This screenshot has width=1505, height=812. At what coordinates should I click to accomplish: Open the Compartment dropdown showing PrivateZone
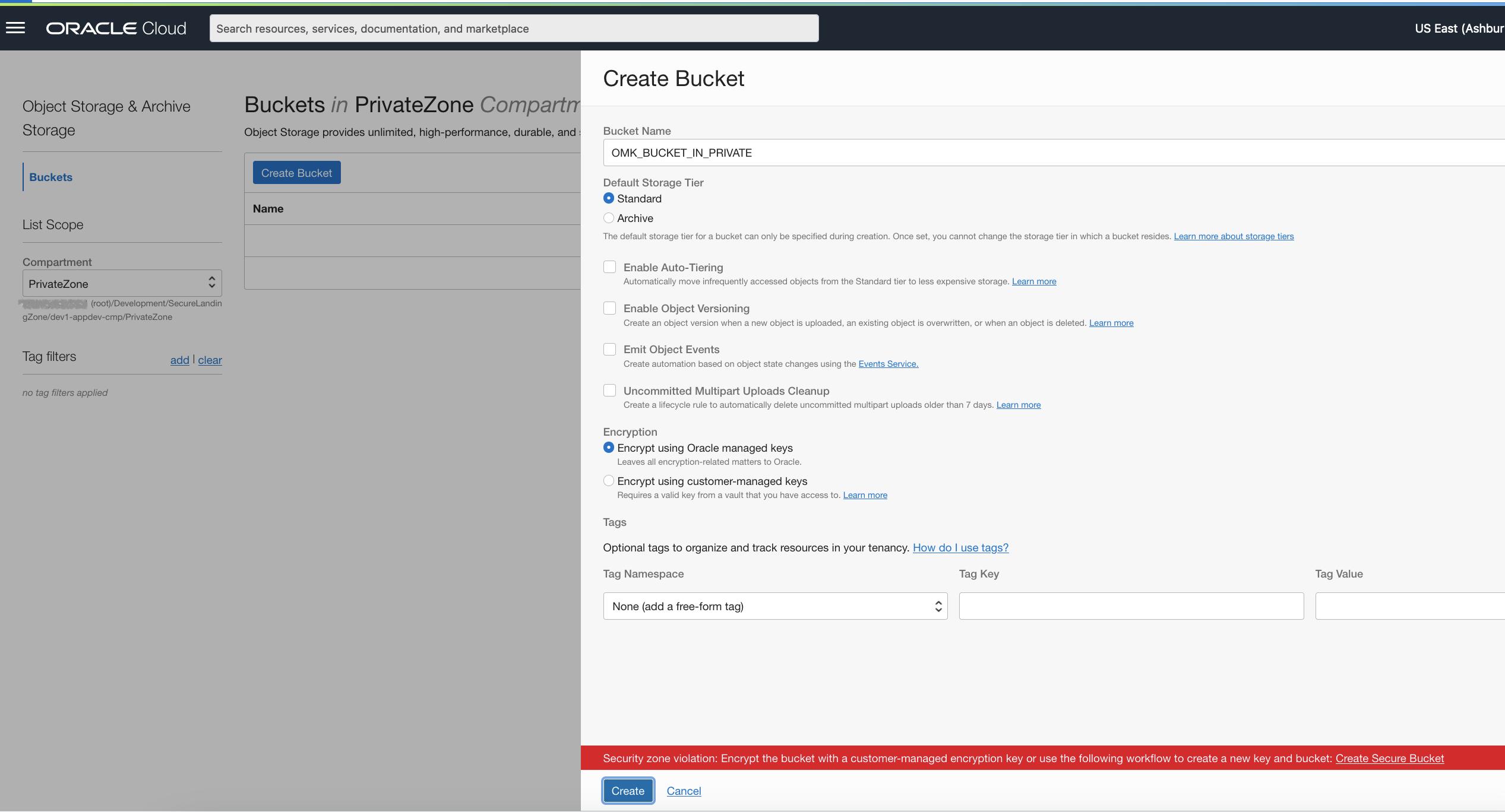122,283
